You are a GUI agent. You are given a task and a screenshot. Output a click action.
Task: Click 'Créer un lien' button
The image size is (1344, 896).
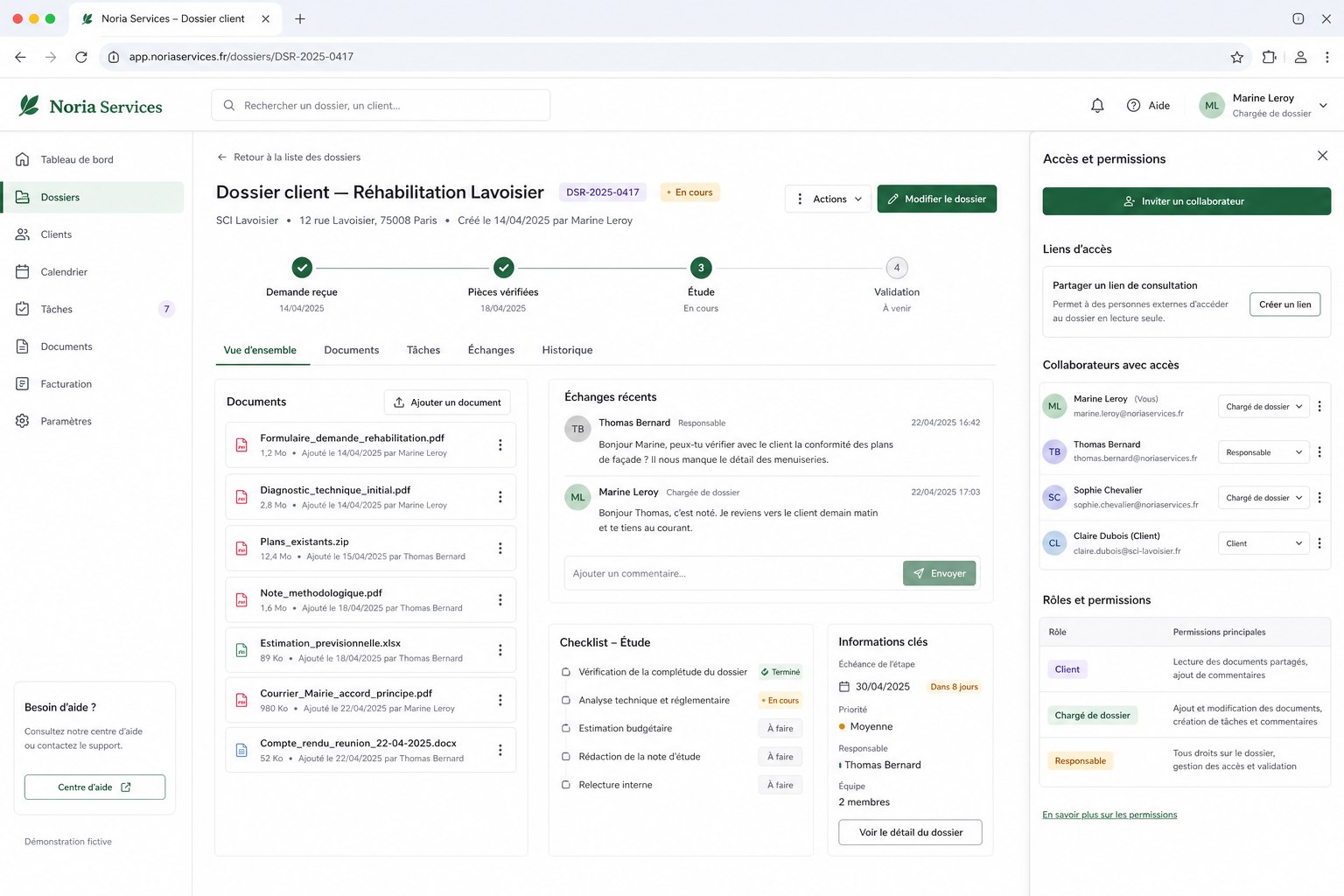(x=1284, y=304)
